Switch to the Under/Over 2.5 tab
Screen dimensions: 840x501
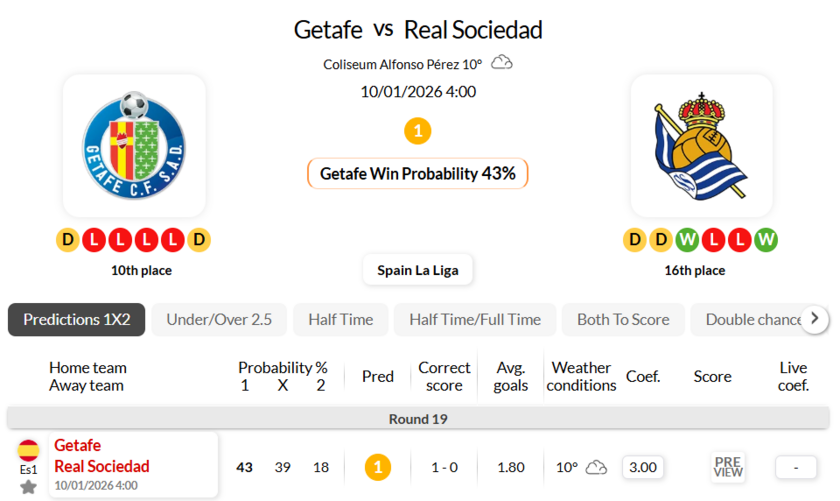219,320
